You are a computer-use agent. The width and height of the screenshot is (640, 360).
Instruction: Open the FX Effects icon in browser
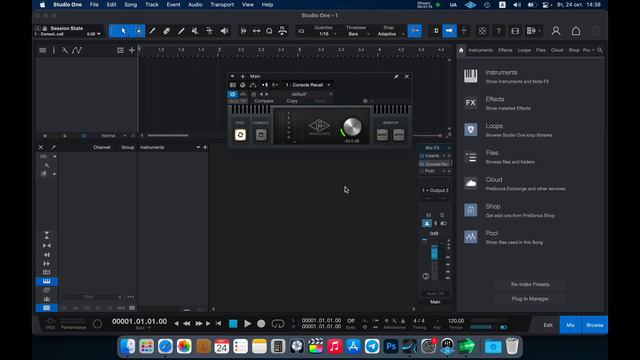tap(470, 103)
